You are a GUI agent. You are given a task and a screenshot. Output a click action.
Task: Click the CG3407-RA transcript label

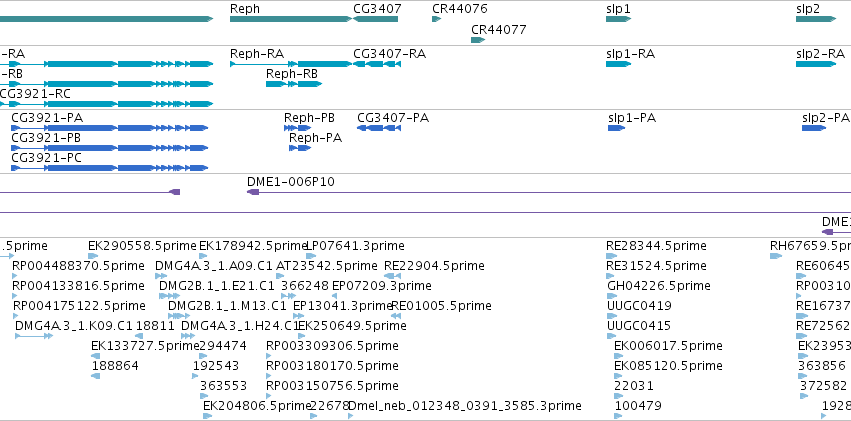390,54
